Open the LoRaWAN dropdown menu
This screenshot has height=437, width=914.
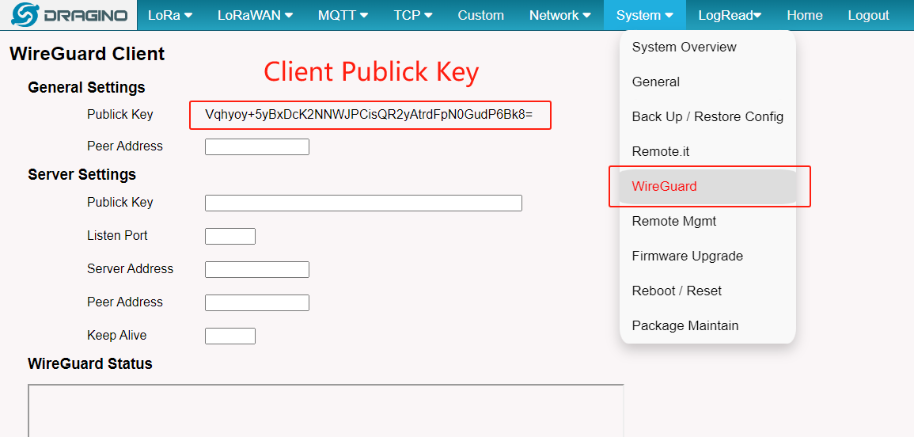click(x=255, y=16)
